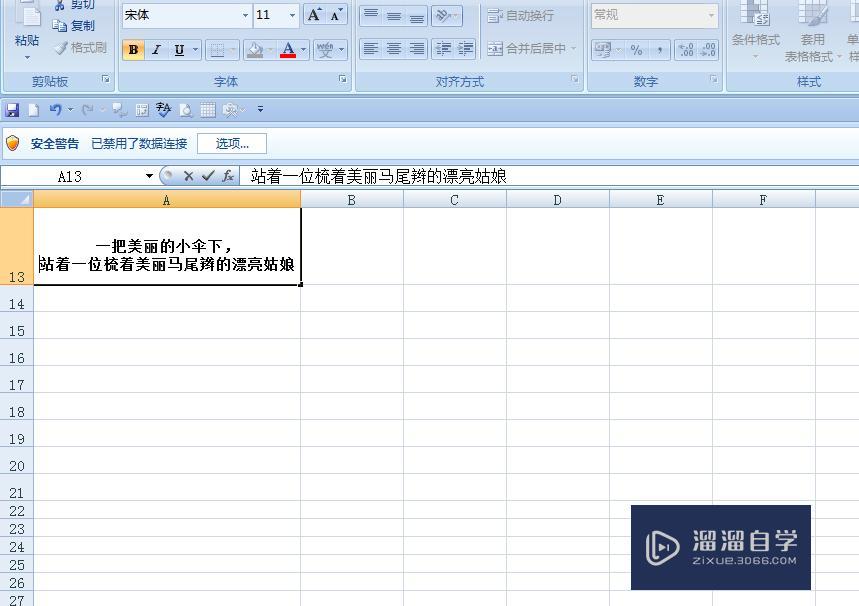This screenshot has height=606, width=859.
Task: Align cell text to the left
Action: click(x=371, y=49)
